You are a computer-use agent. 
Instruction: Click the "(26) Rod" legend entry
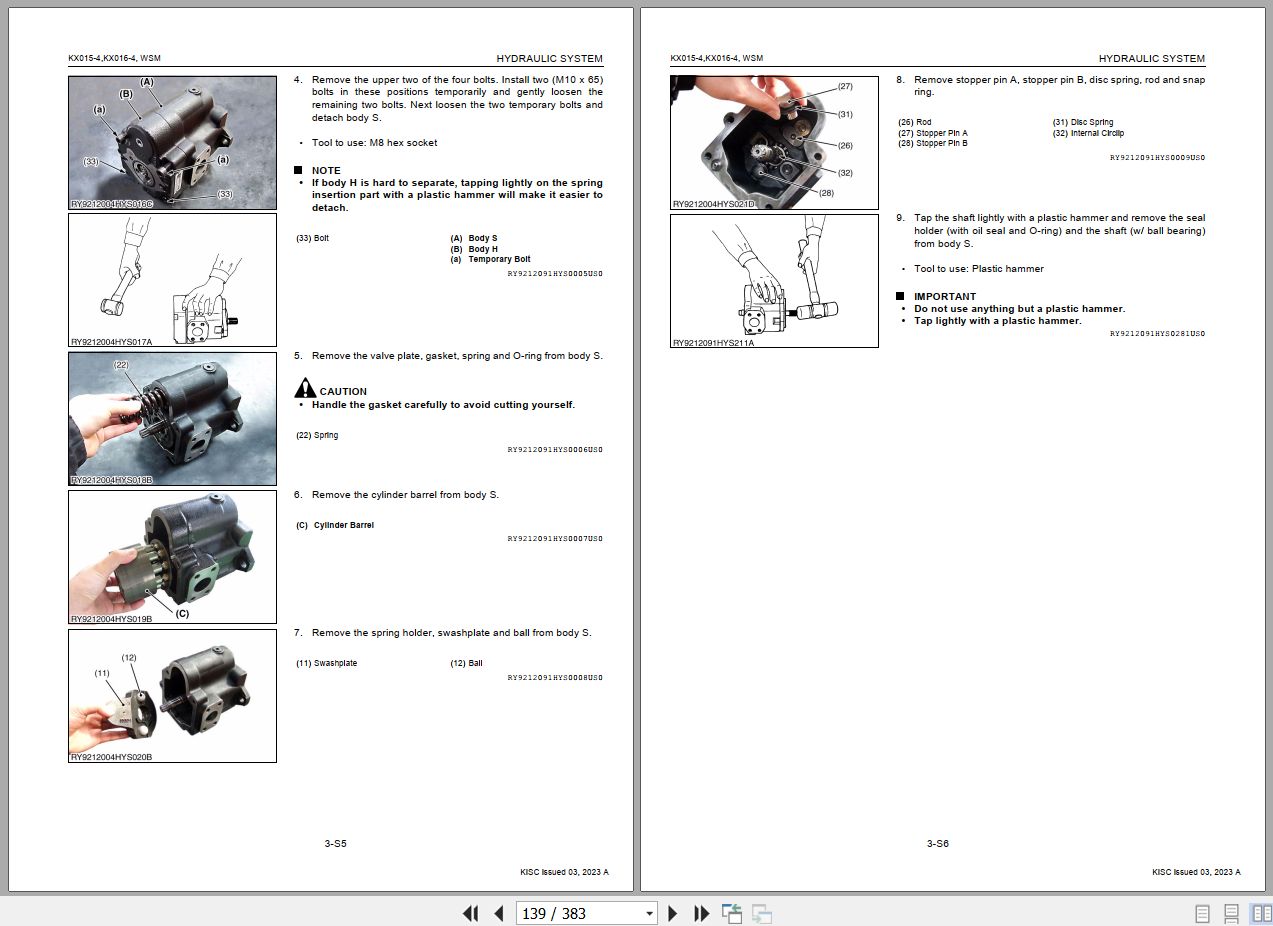915,122
